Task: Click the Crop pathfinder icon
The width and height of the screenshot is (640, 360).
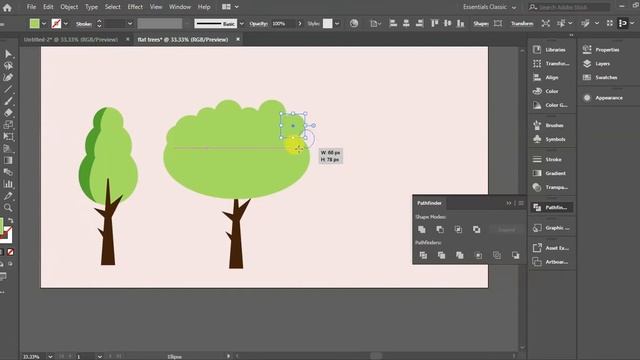Action: [478, 255]
